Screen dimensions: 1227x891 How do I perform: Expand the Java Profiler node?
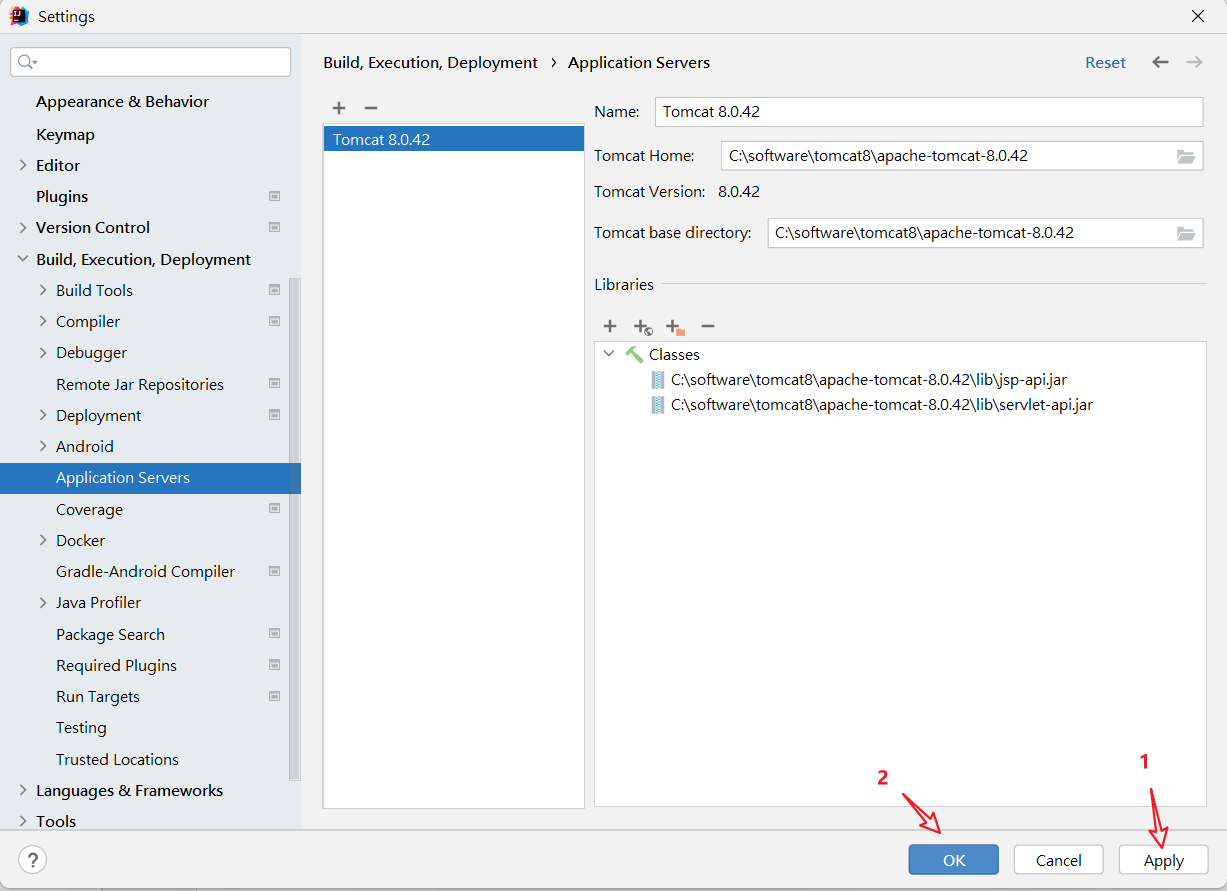click(43, 602)
